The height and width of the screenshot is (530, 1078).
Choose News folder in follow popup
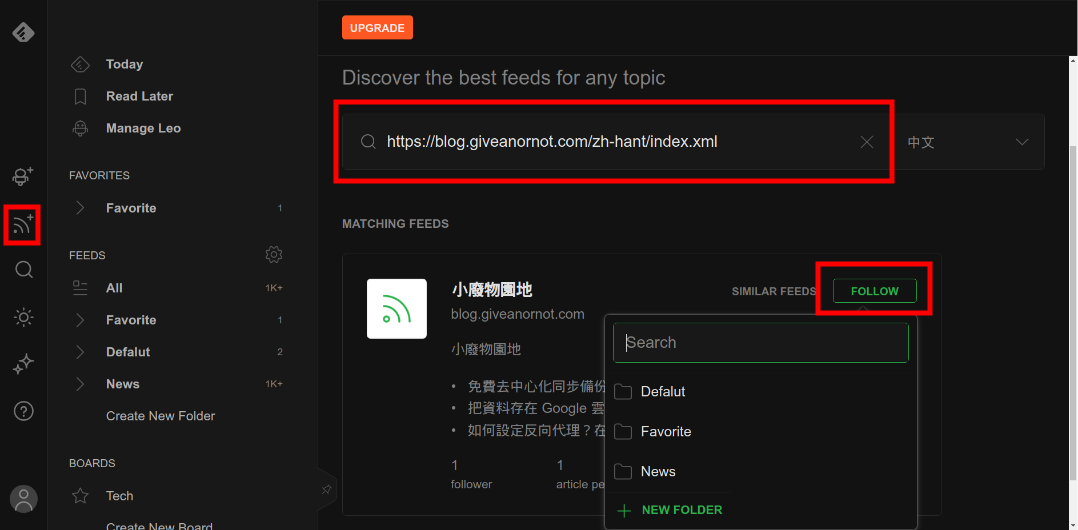coord(658,472)
